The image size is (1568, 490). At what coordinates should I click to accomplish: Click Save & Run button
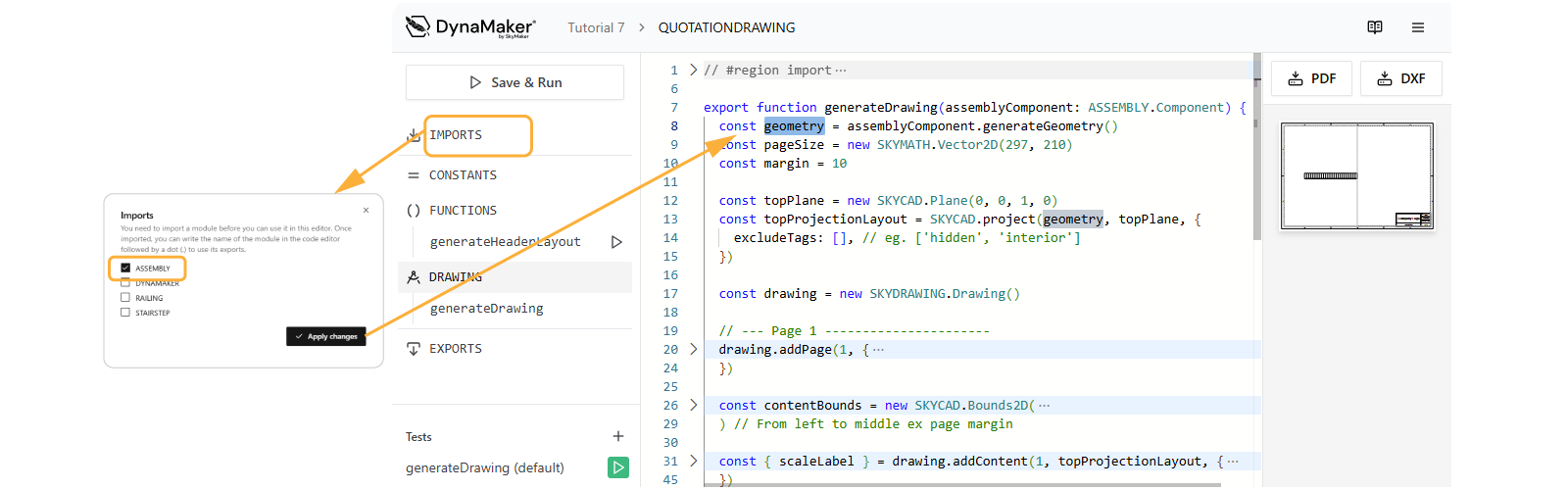[514, 82]
